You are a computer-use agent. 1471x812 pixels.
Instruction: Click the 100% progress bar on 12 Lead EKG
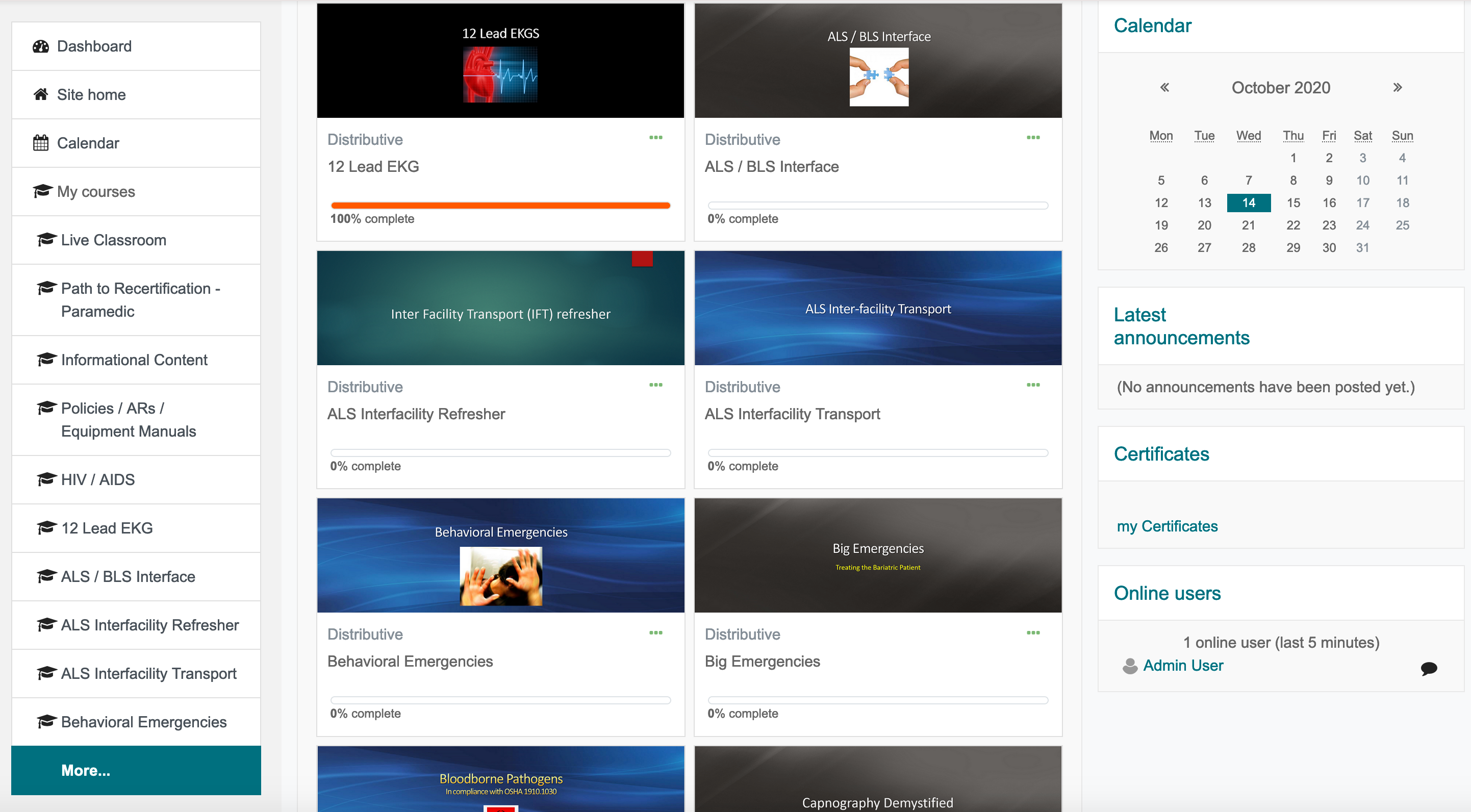click(x=500, y=206)
